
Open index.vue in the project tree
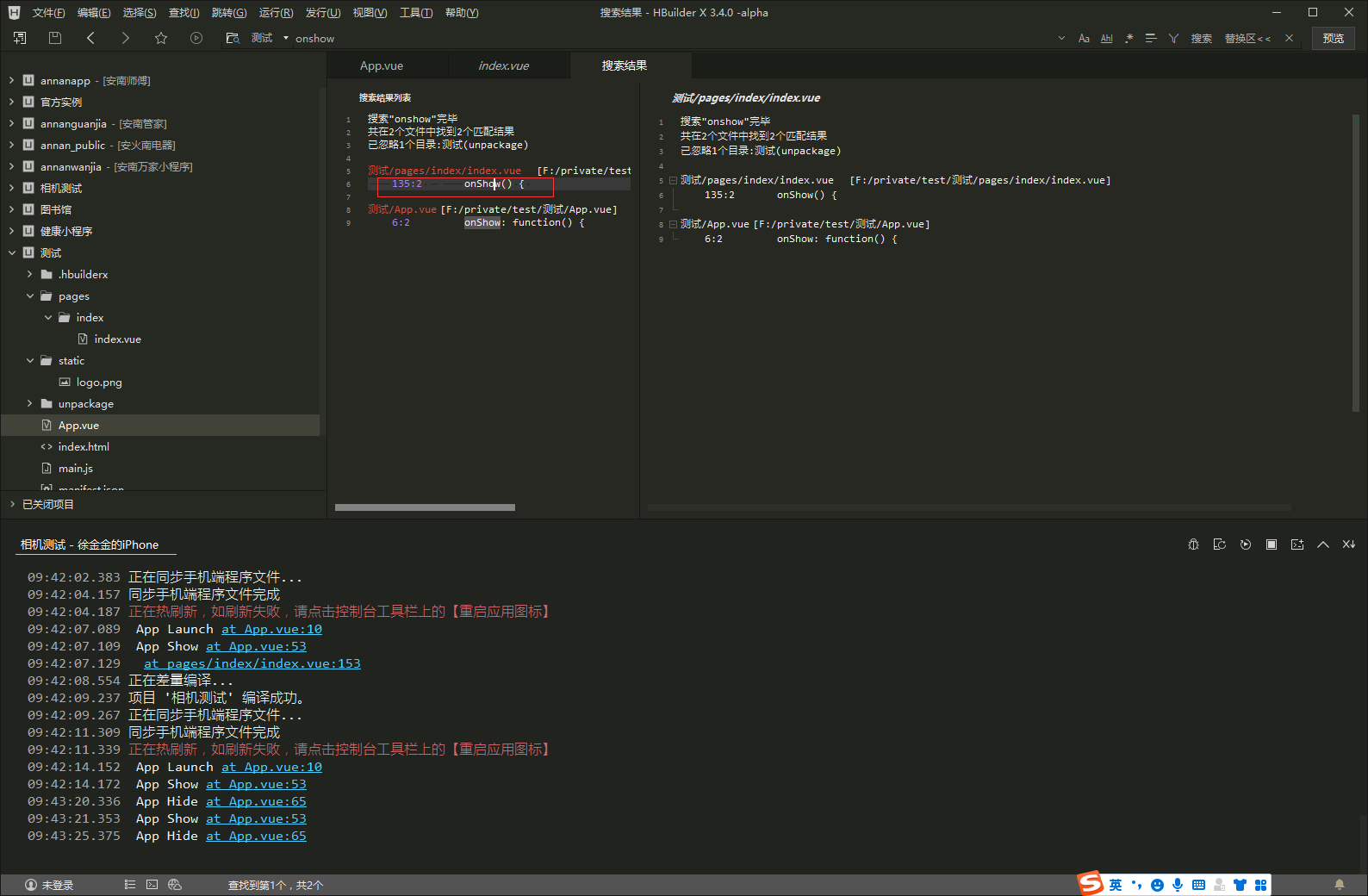point(117,339)
